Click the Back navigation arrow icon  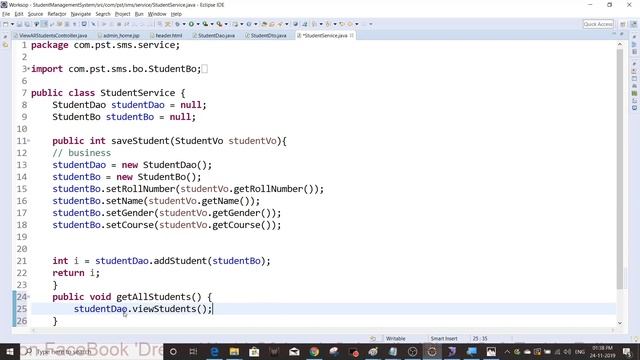point(350,24)
